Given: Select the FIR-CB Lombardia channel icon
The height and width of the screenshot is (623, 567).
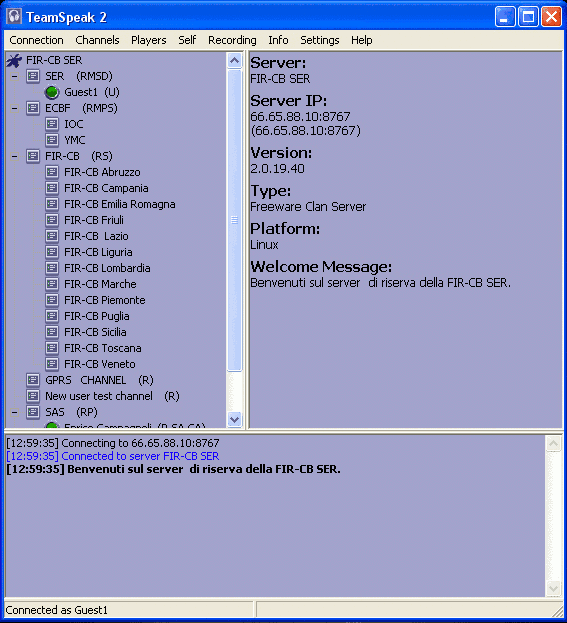Looking at the screenshot, I should [52, 268].
